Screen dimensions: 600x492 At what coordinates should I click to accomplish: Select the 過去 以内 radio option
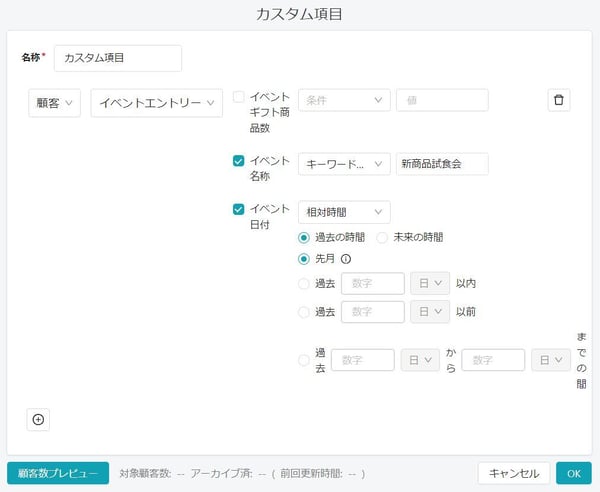[304, 284]
